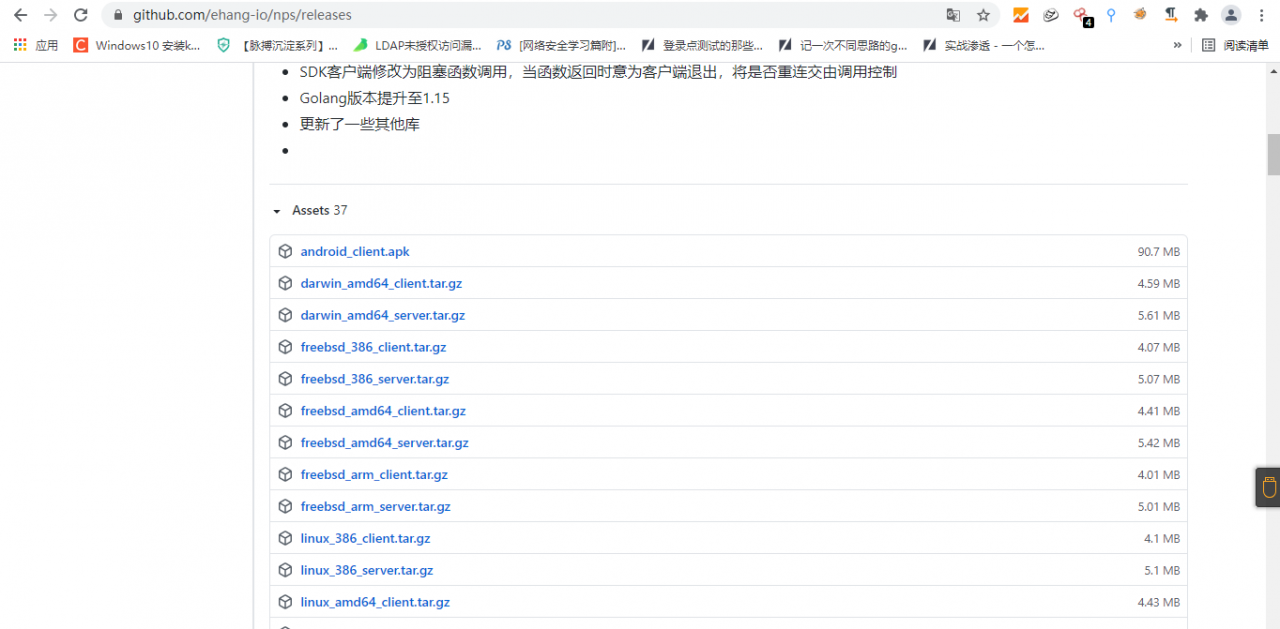Open the Apps grid shortcut in bookmarks bar
The image size is (1280, 629).
coord(20,45)
